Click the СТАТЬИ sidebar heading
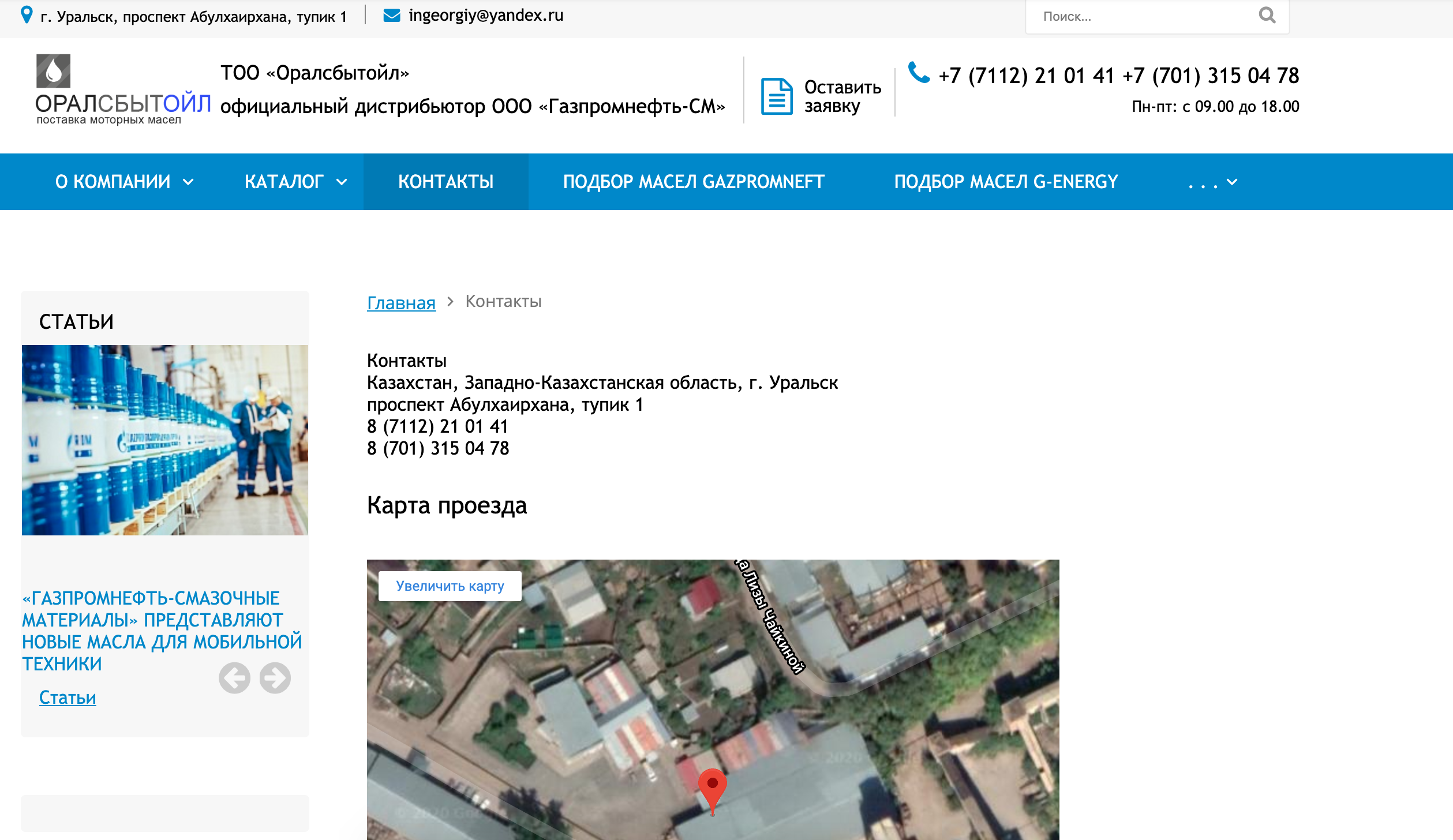 pos(76,321)
